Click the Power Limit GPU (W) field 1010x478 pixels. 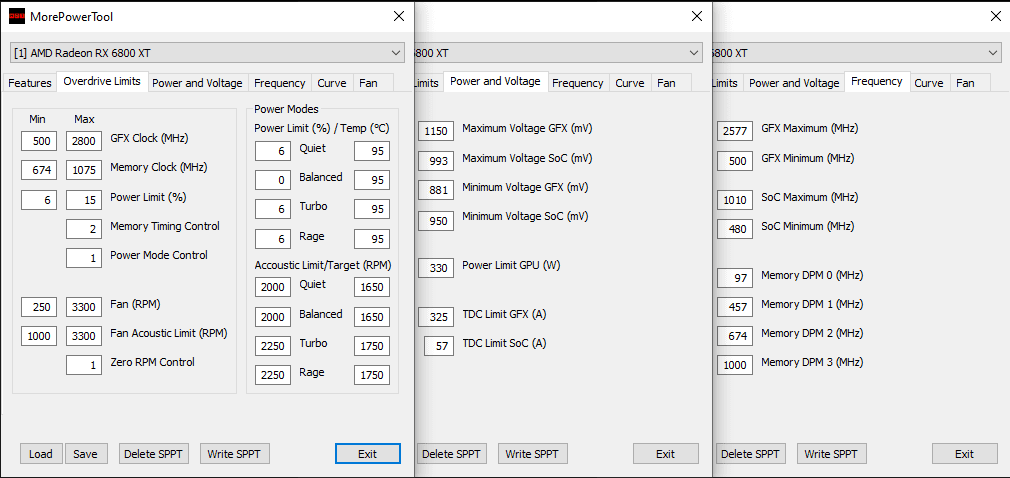(436, 268)
